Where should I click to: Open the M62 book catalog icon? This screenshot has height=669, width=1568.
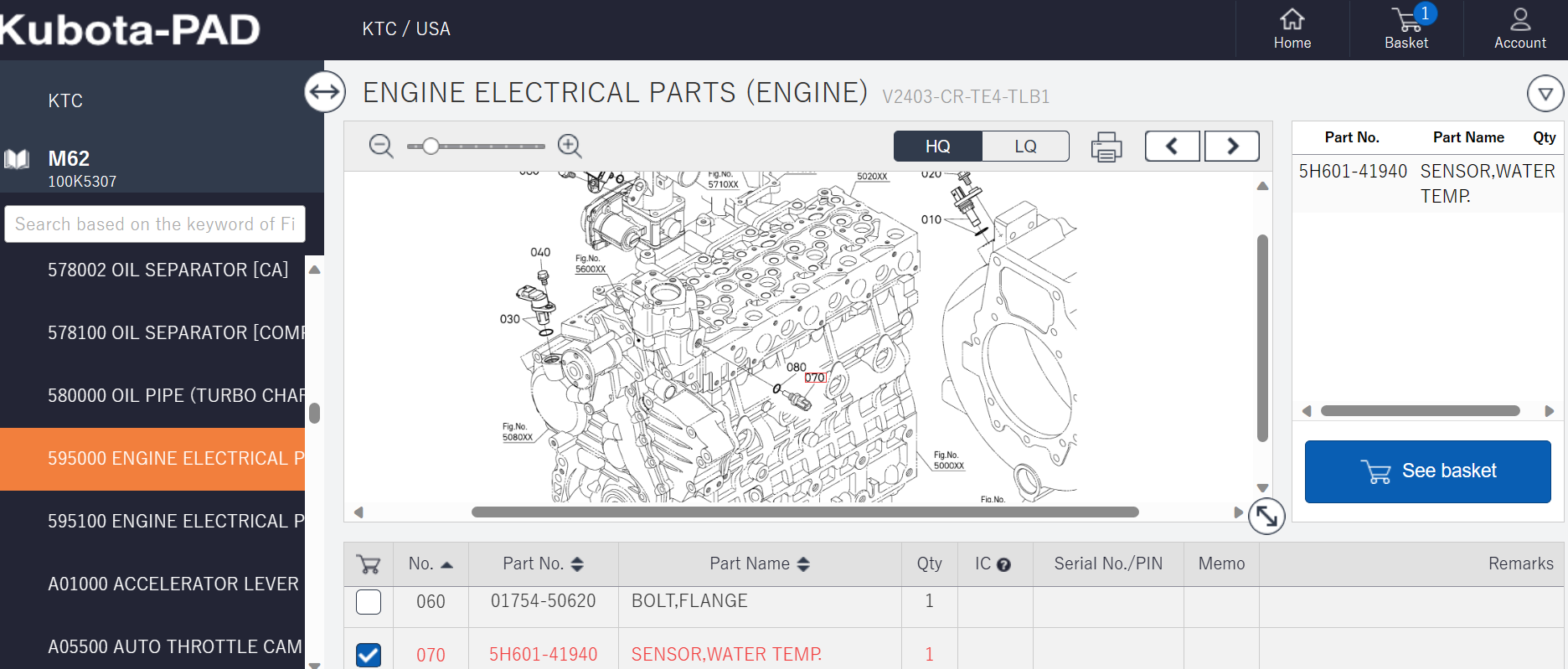click(17, 159)
